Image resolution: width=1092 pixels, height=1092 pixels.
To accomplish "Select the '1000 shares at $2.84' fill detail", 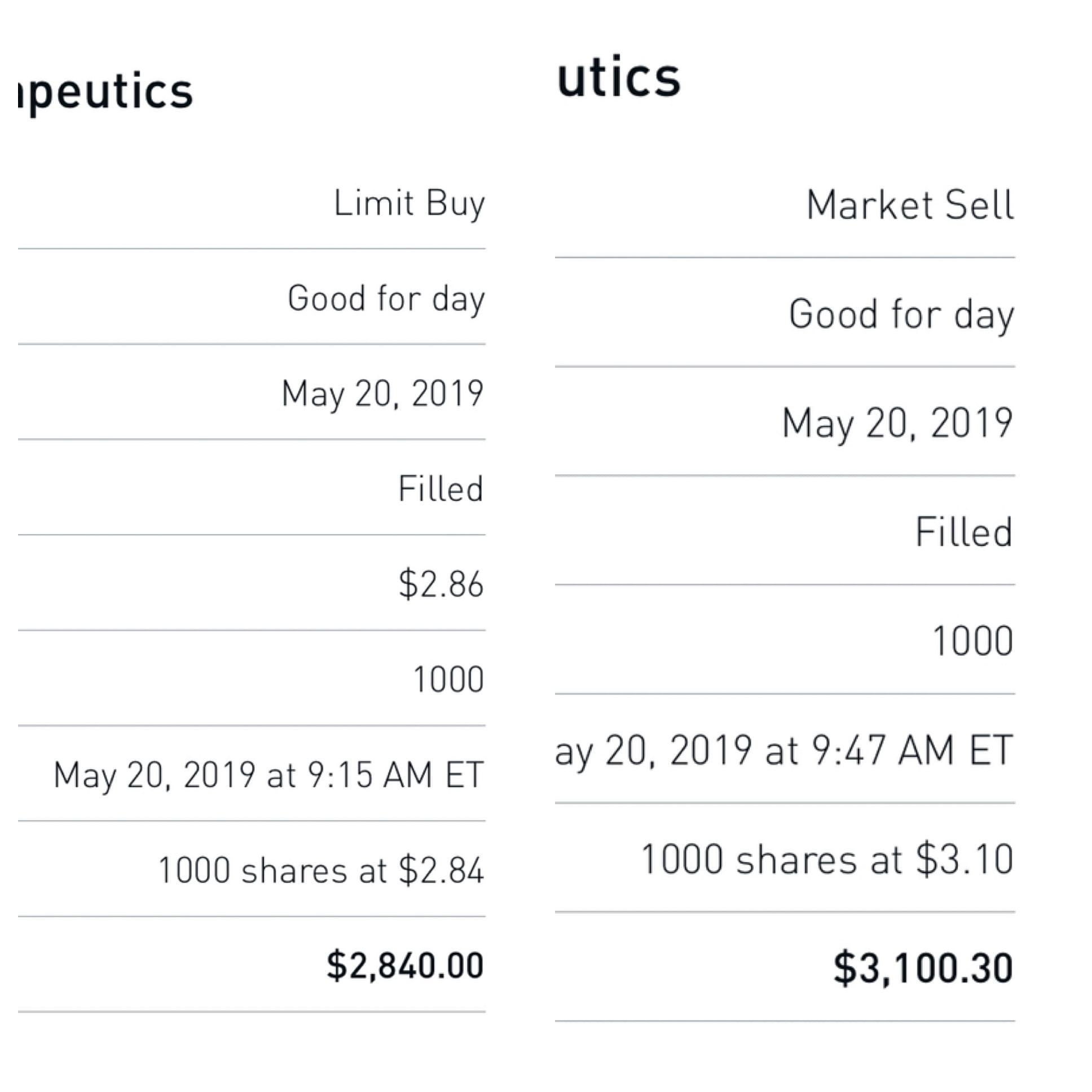I will (321, 870).
